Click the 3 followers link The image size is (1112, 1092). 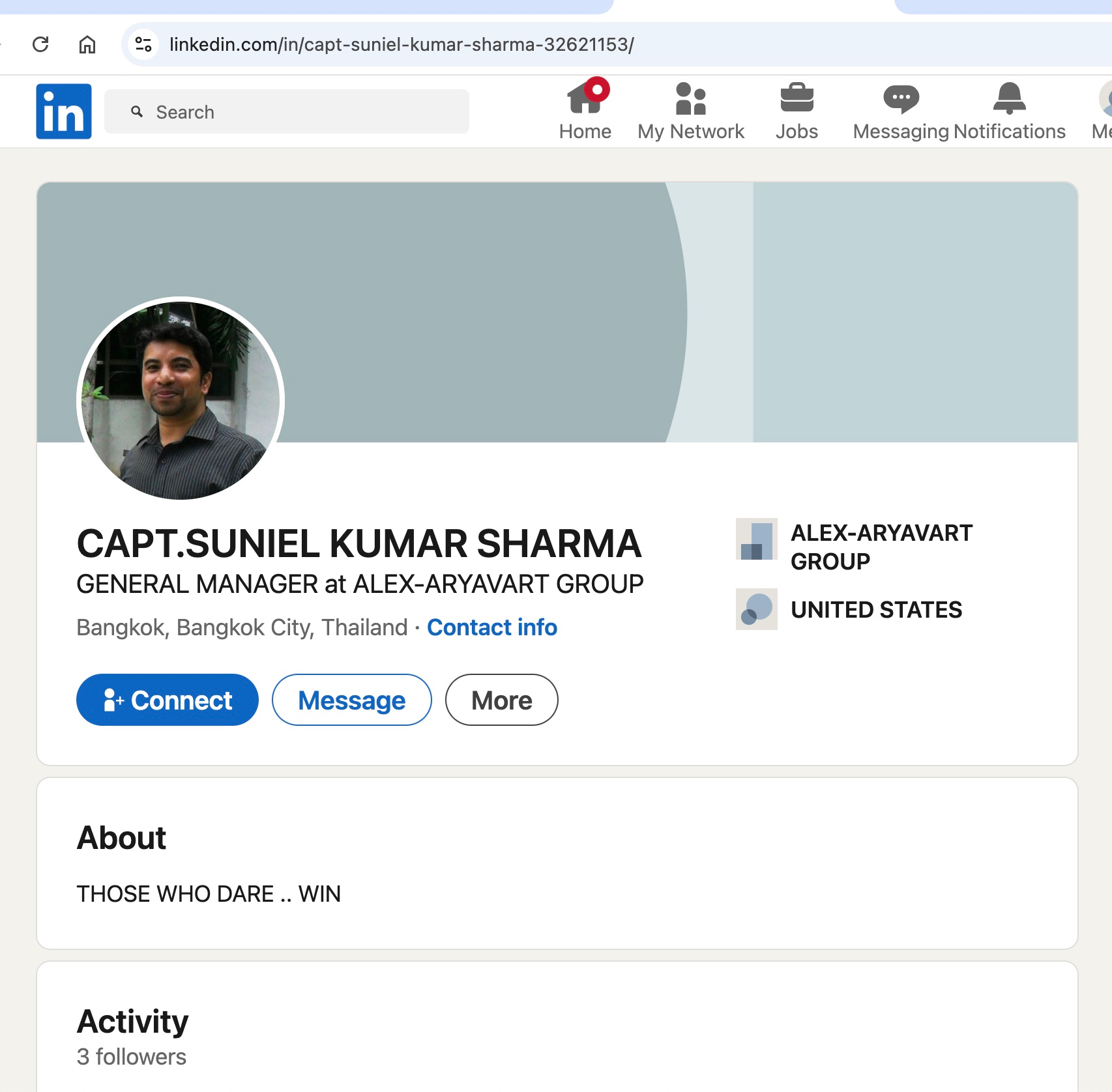pos(132,1057)
